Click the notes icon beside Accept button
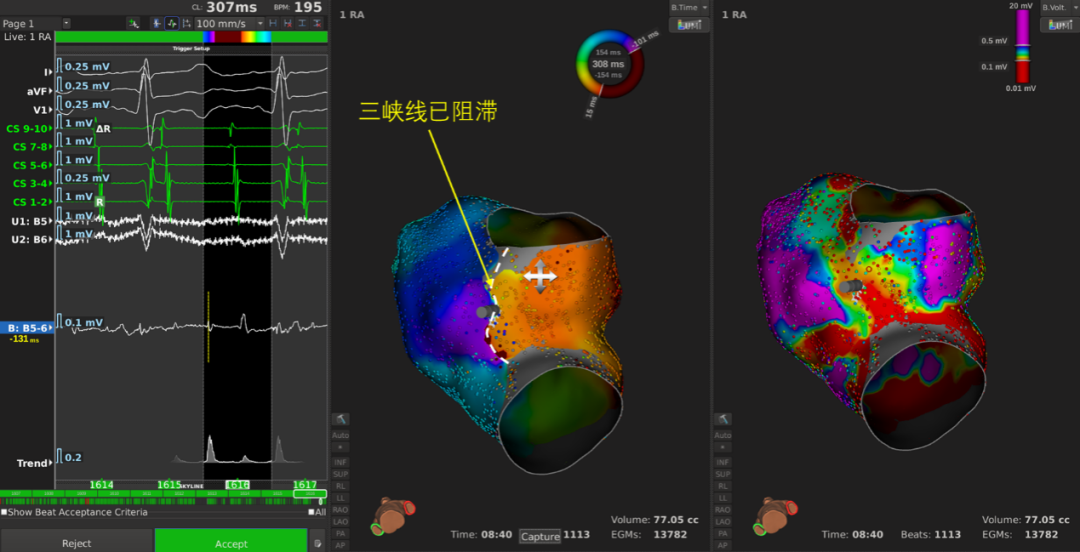The image size is (1080, 552). (x=318, y=543)
